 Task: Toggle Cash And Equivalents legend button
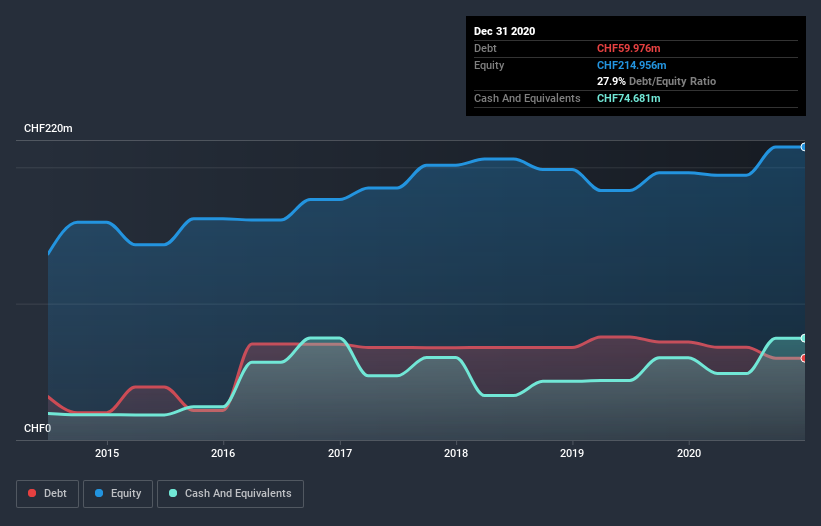230,494
